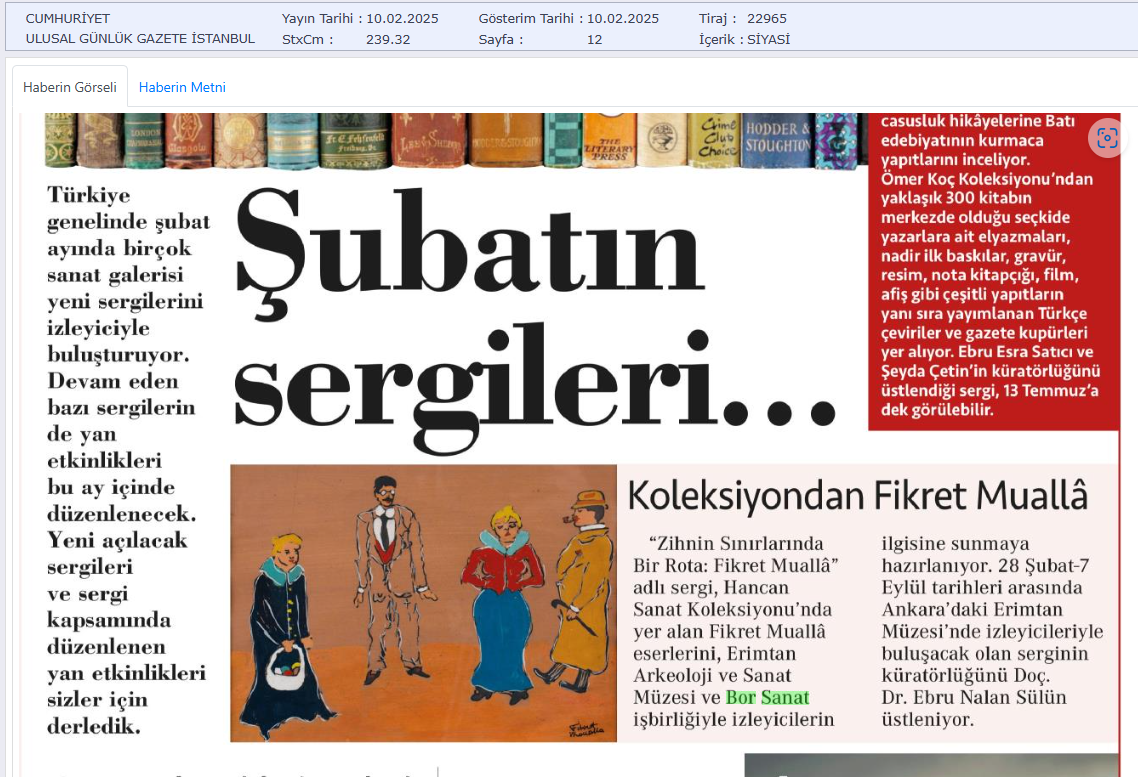
Task: Click the Fikret Muallâ painting image
Action: click(x=424, y=603)
